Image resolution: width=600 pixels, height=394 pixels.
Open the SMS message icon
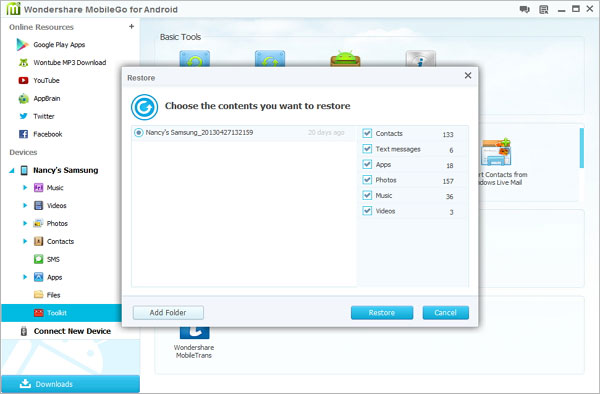coord(38,259)
